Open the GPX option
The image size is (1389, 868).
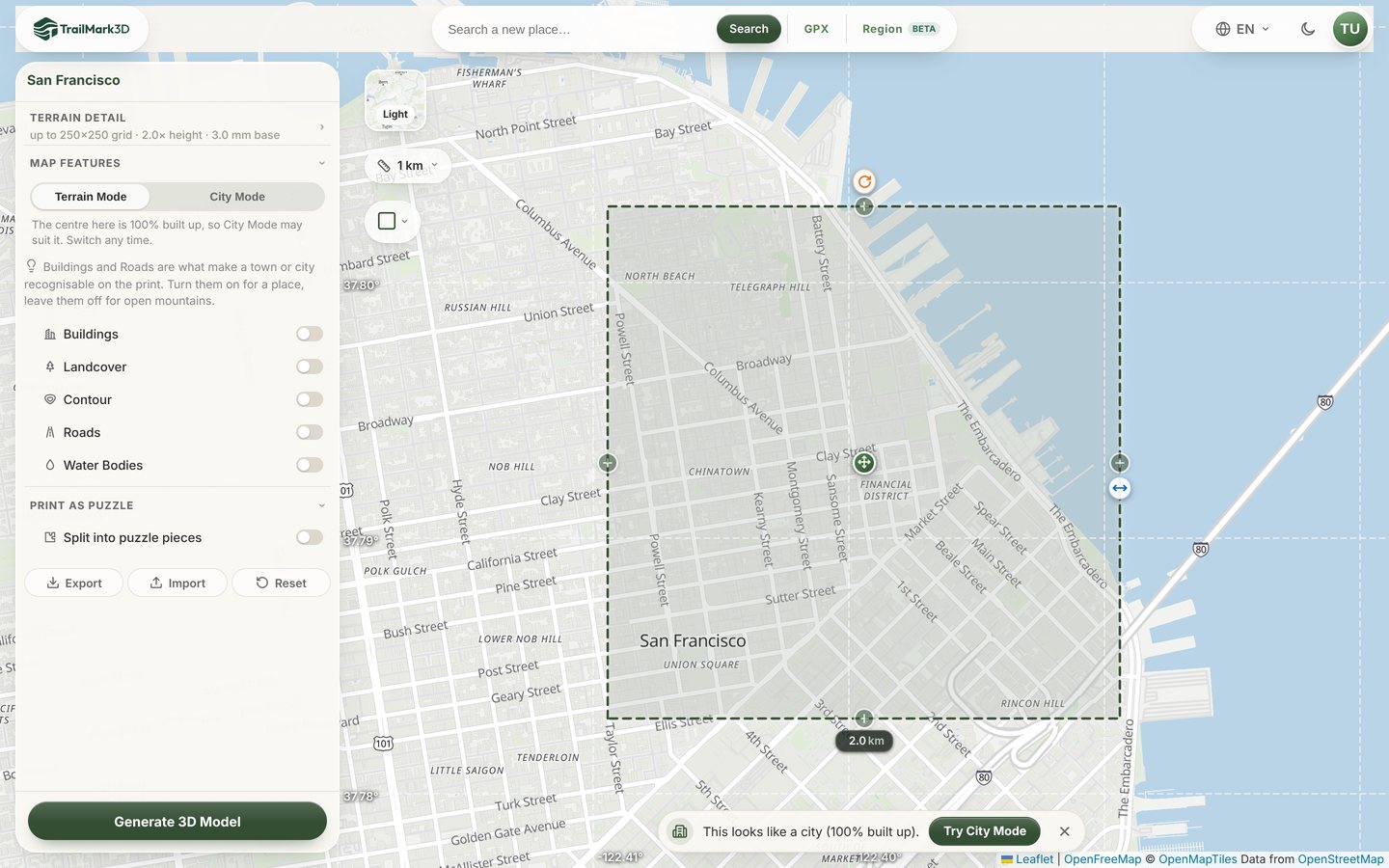[816, 29]
